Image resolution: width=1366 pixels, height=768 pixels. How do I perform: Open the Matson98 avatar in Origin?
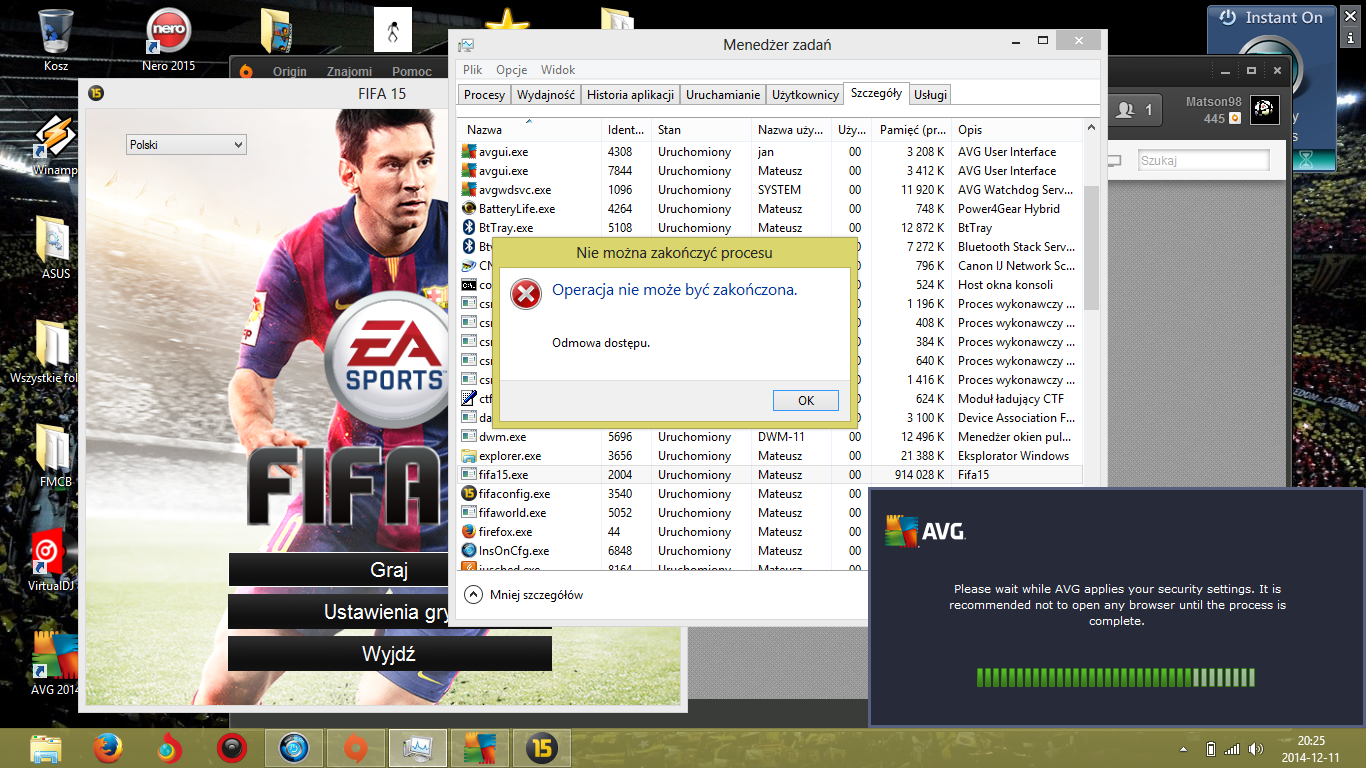1264,109
